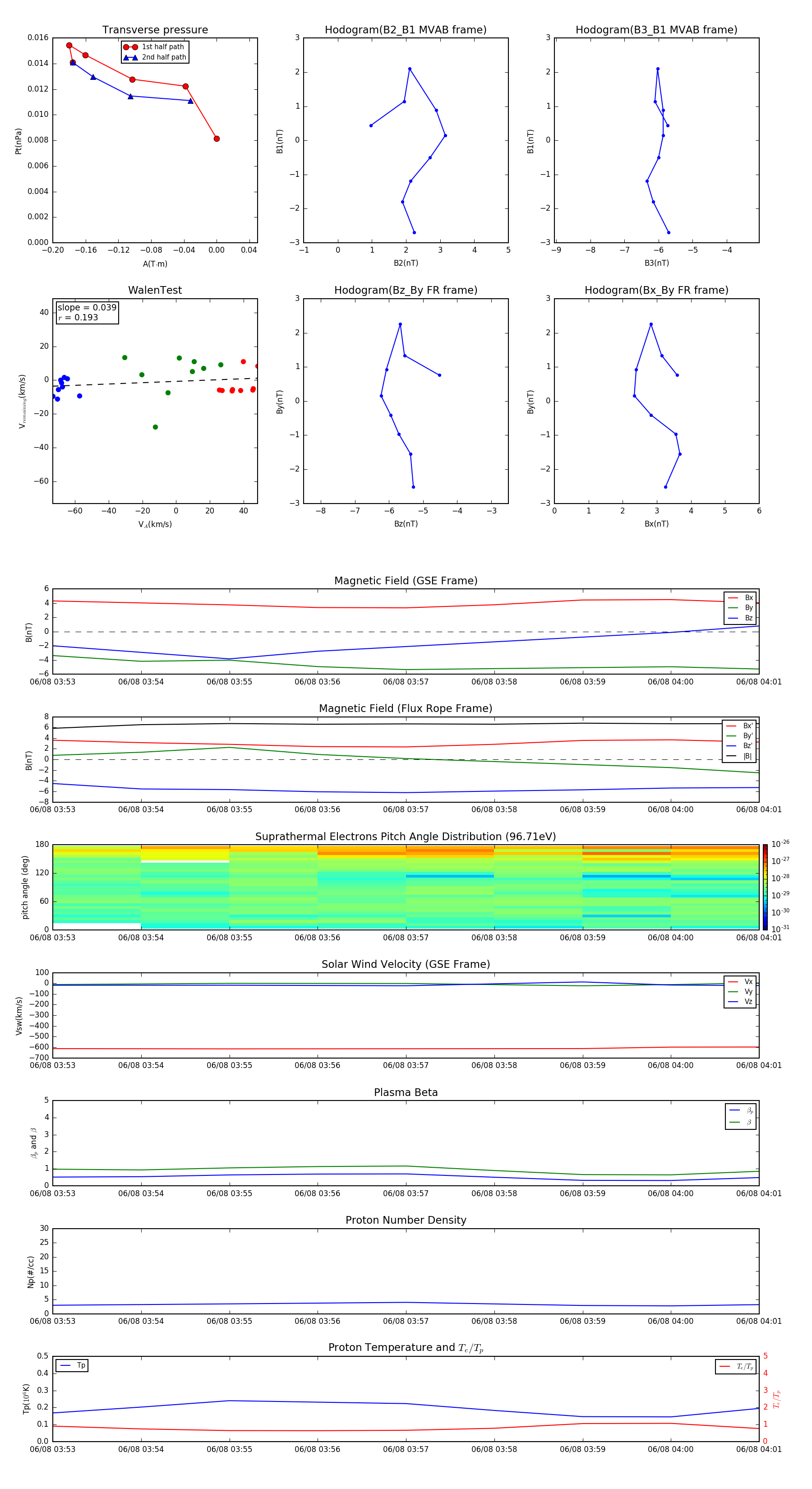Screen dimensions: 812x1489
Task: Select the "2nd half path" legend entry
Action: coord(154,57)
